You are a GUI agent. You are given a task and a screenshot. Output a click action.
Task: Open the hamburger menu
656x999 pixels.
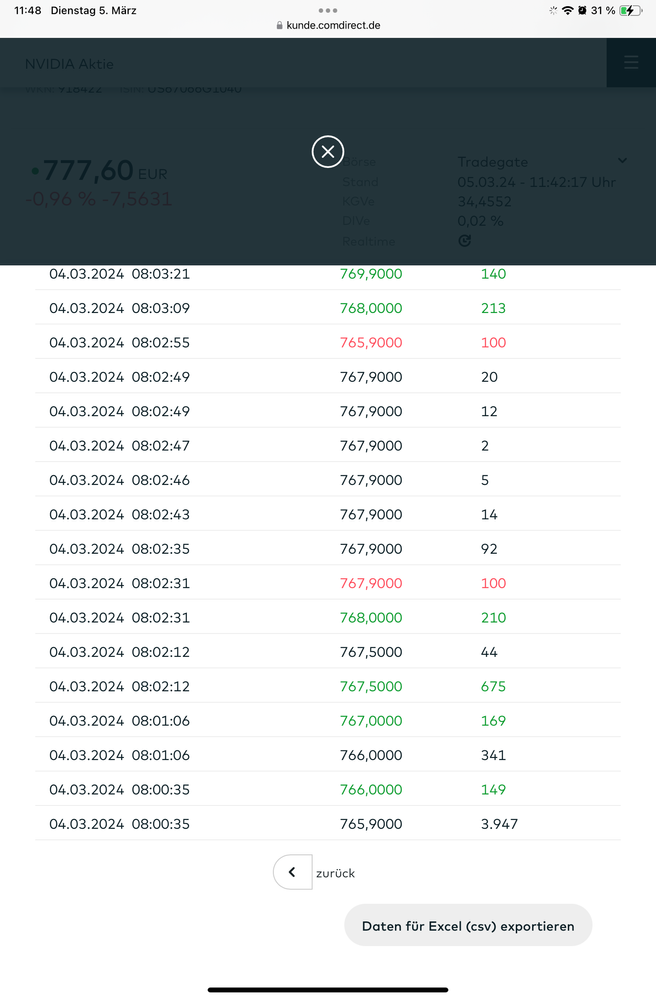tap(630, 63)
